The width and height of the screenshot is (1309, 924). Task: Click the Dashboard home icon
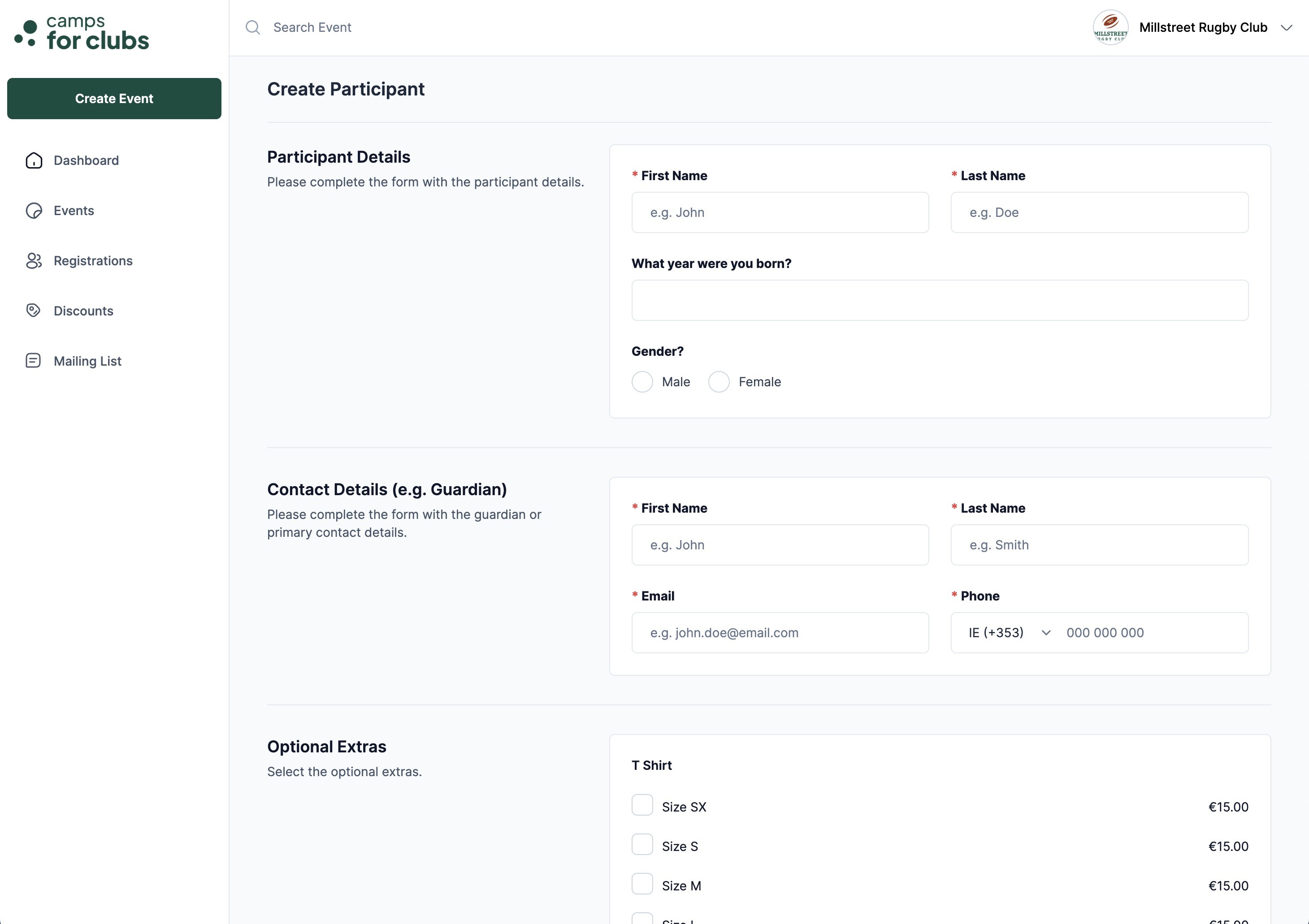coord(34,160)
